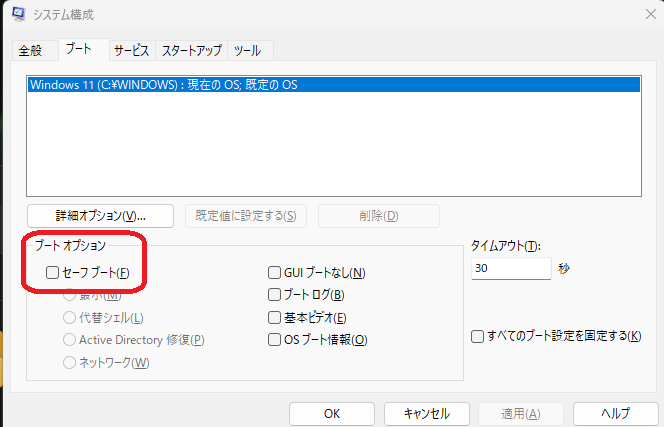Click the タイムアウト value field showing 30

tap(511, 268)
